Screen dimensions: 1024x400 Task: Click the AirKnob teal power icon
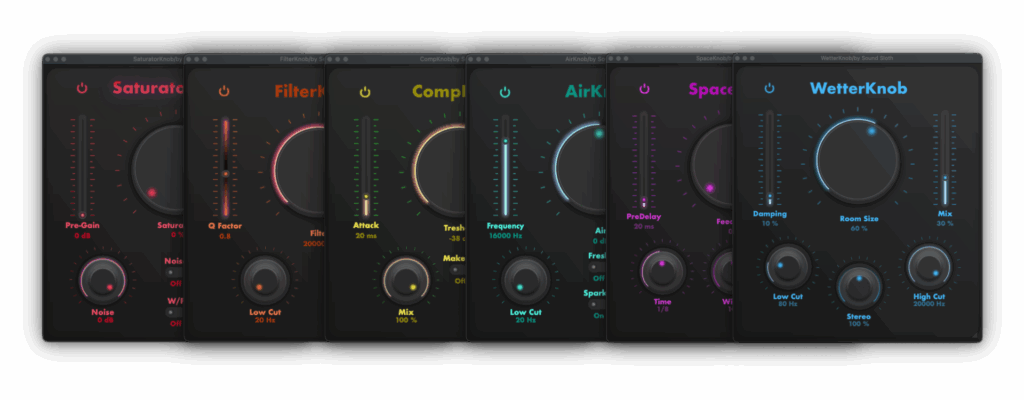click(x=505, y=92)
